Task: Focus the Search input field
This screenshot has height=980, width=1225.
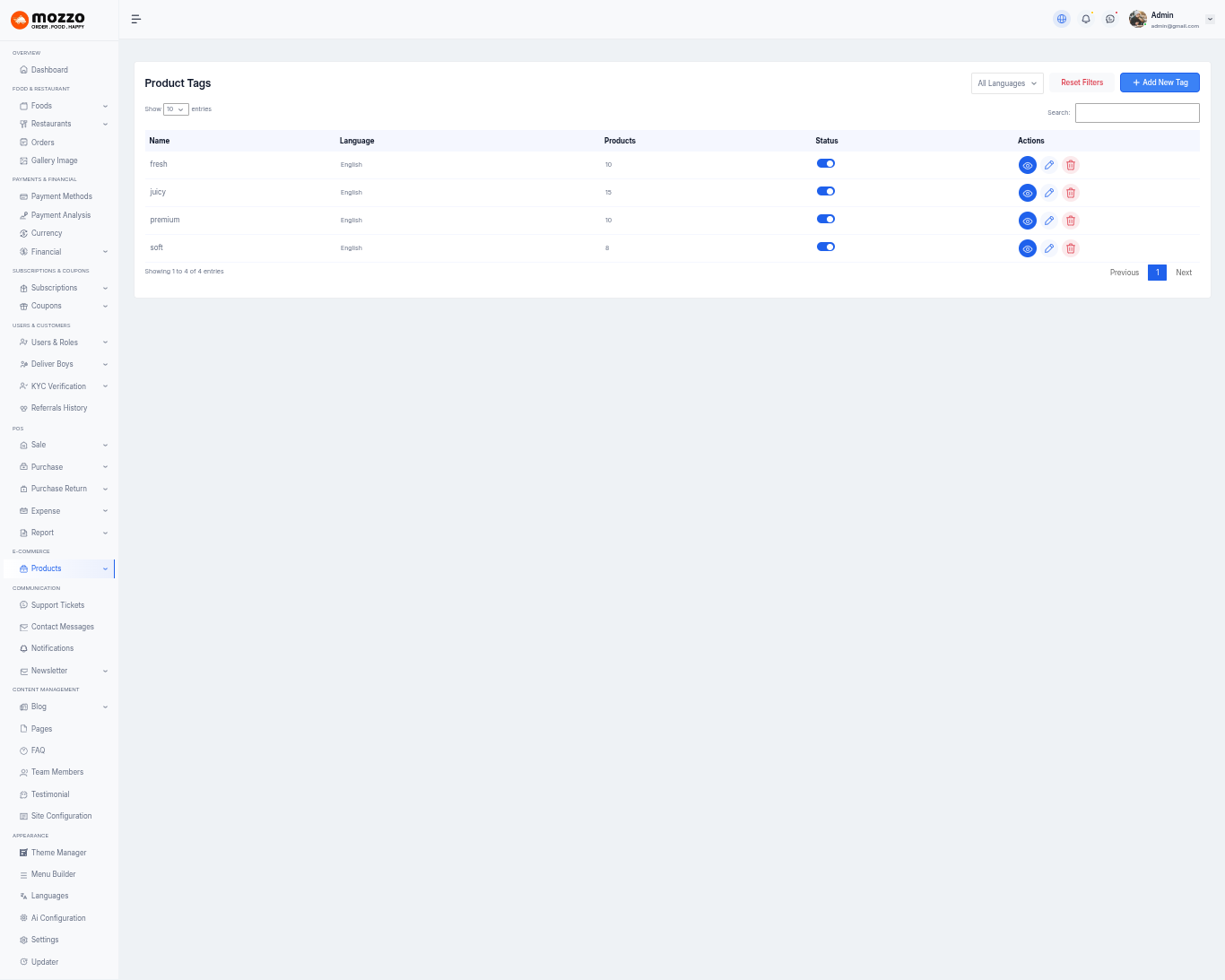Action: click(1137, 113)
